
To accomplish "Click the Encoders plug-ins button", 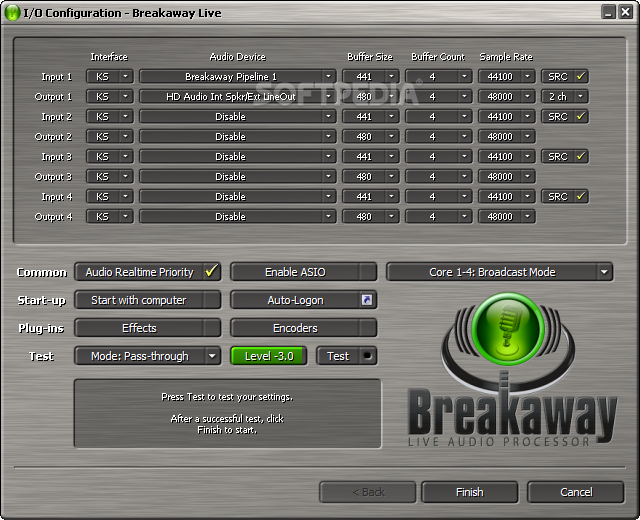I will (x=304, y=328).
